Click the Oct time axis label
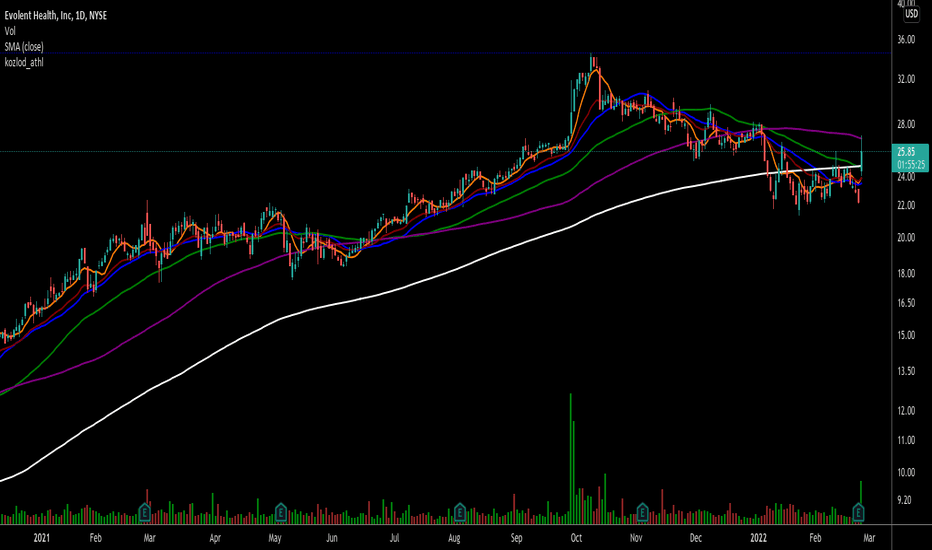 pyautogui.click(x=576, y=538)
